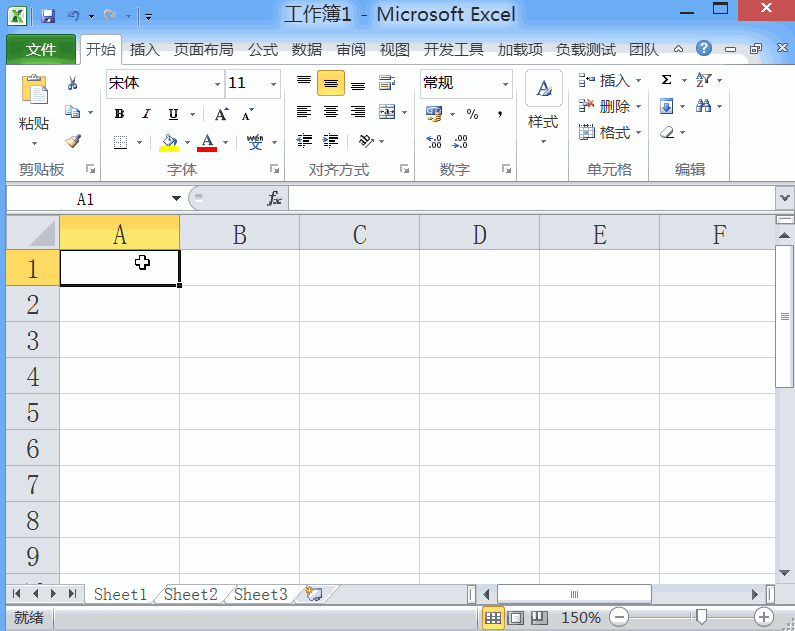Decrease font size with the small A icon
Viewport: 795px width, 631px height.
coord(247,115)
